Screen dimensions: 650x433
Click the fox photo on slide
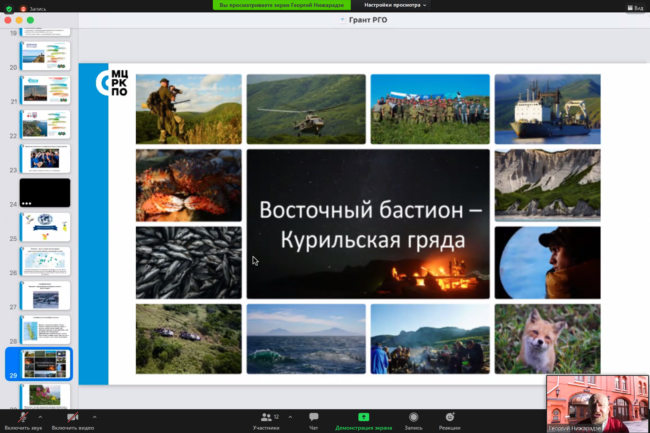click(x=548, y=339)
